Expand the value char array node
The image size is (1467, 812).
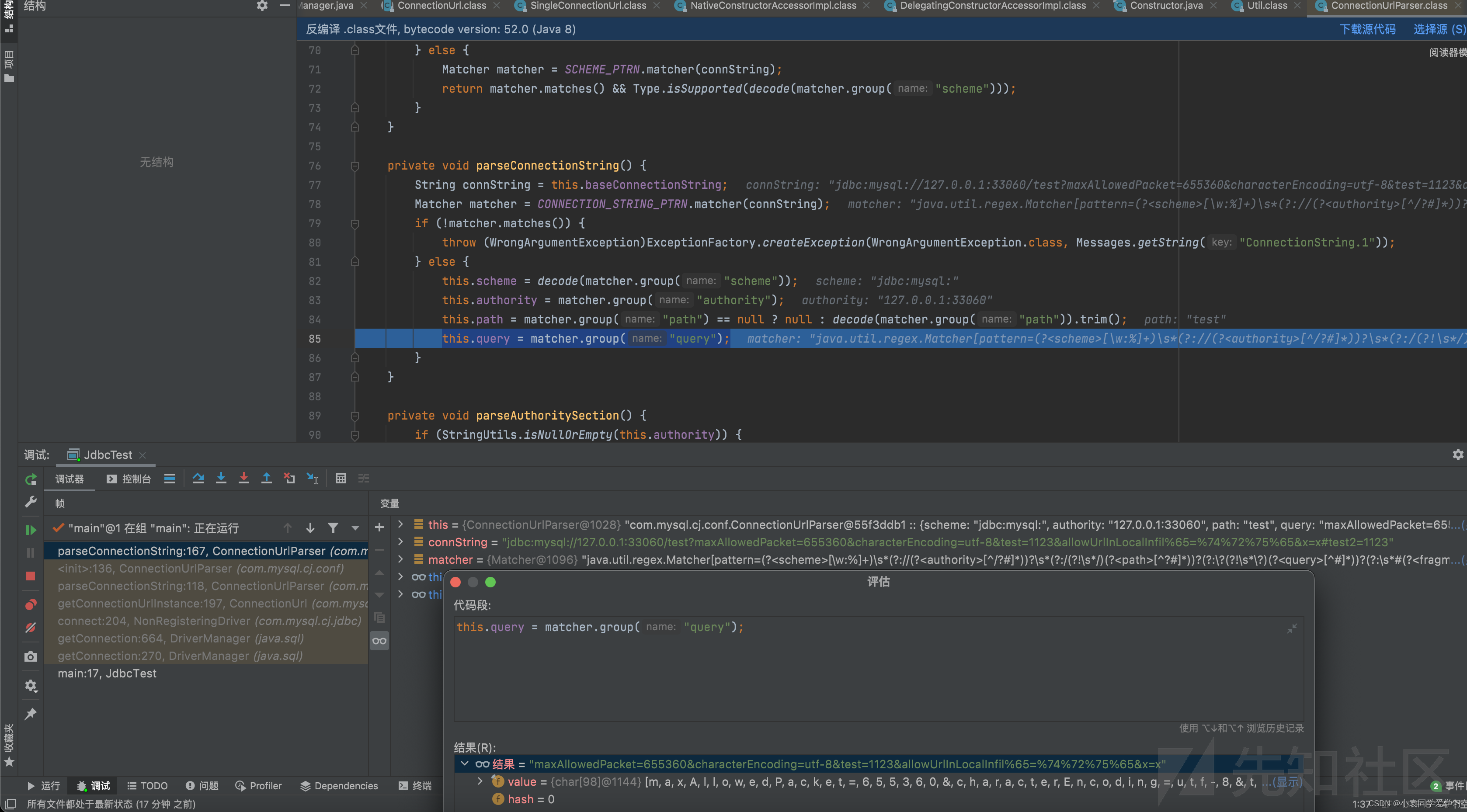click(x=480, y=781)
